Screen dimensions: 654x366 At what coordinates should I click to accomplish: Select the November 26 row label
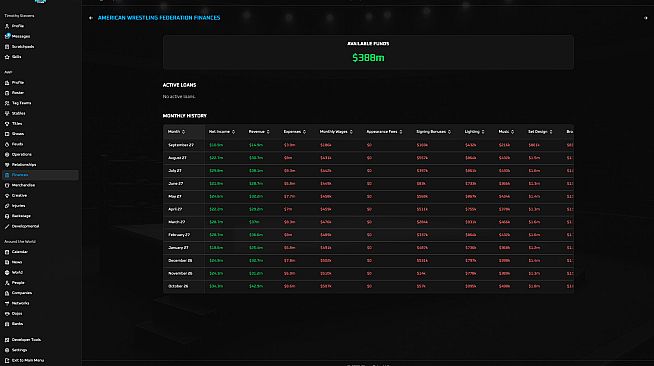click(180, 274)
